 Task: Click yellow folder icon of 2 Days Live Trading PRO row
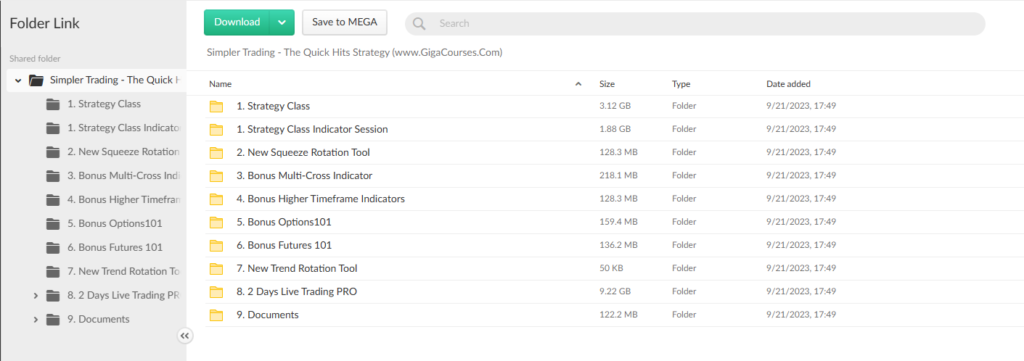(x=216, y=292)
